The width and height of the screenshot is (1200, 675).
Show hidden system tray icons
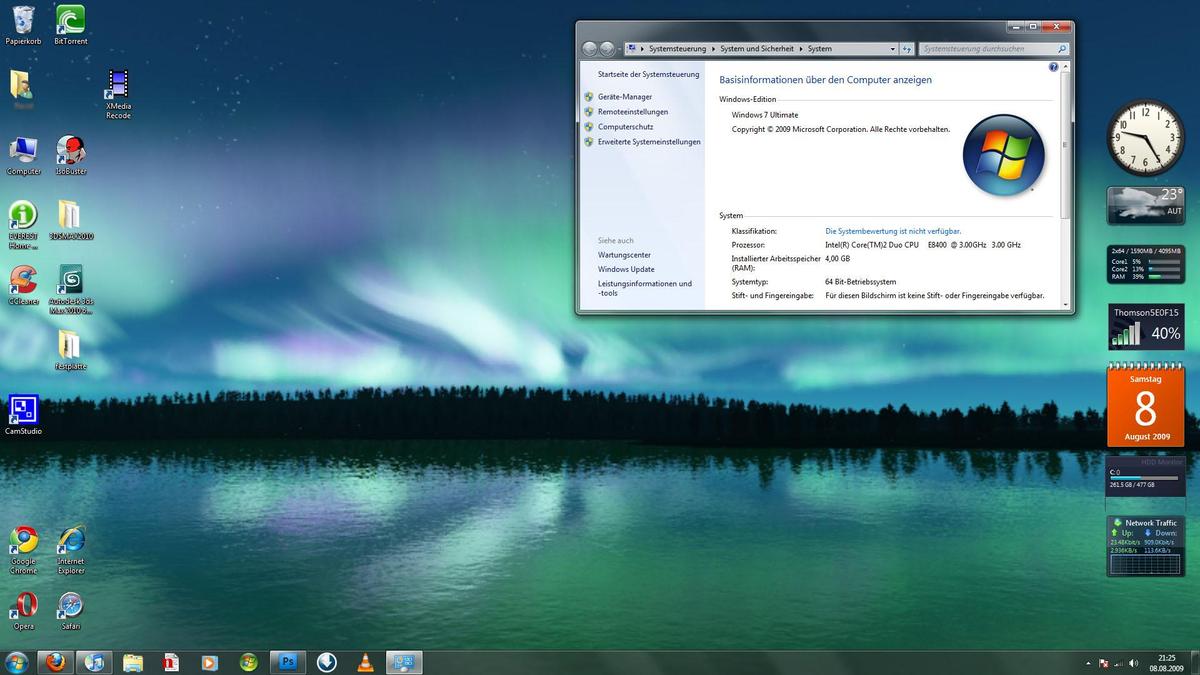[1089, 663]
